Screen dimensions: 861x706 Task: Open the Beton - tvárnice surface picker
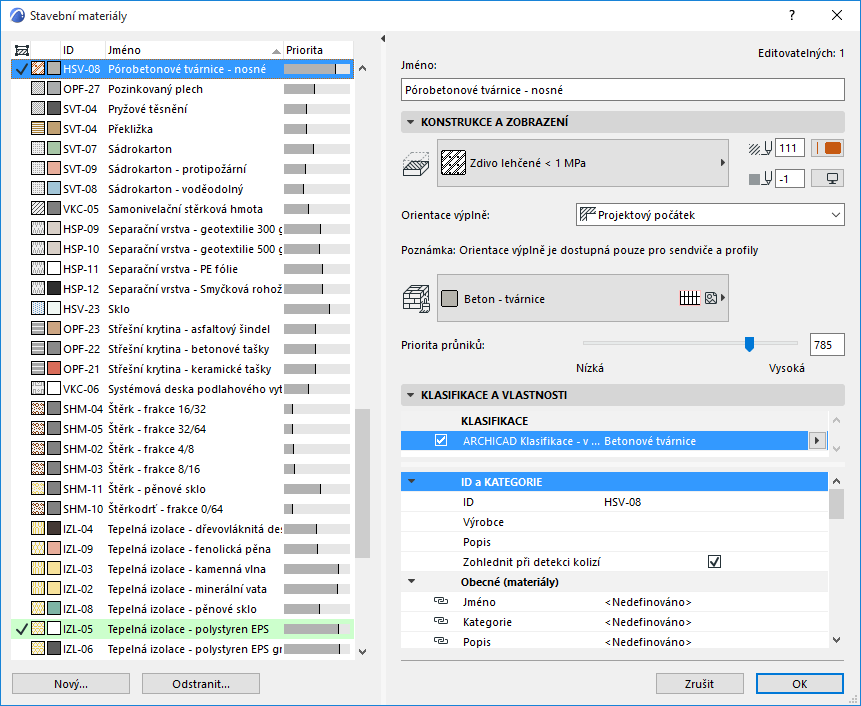pyautogui.click(x=583, y=298)
